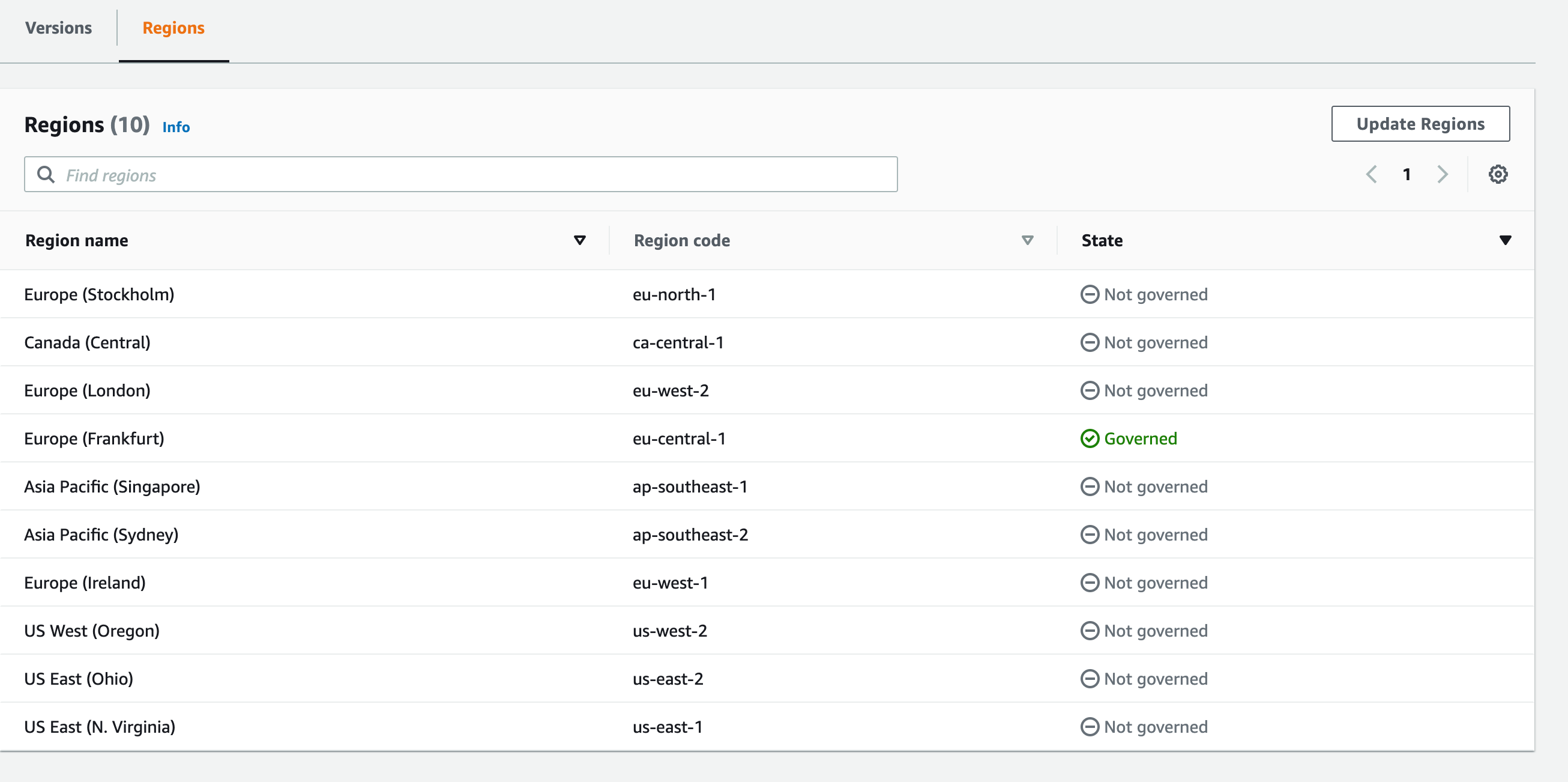Click Not governed icon for Canada Central
The height and width of the screenshot is (782, 1568).
click(x=1089, y=342)
